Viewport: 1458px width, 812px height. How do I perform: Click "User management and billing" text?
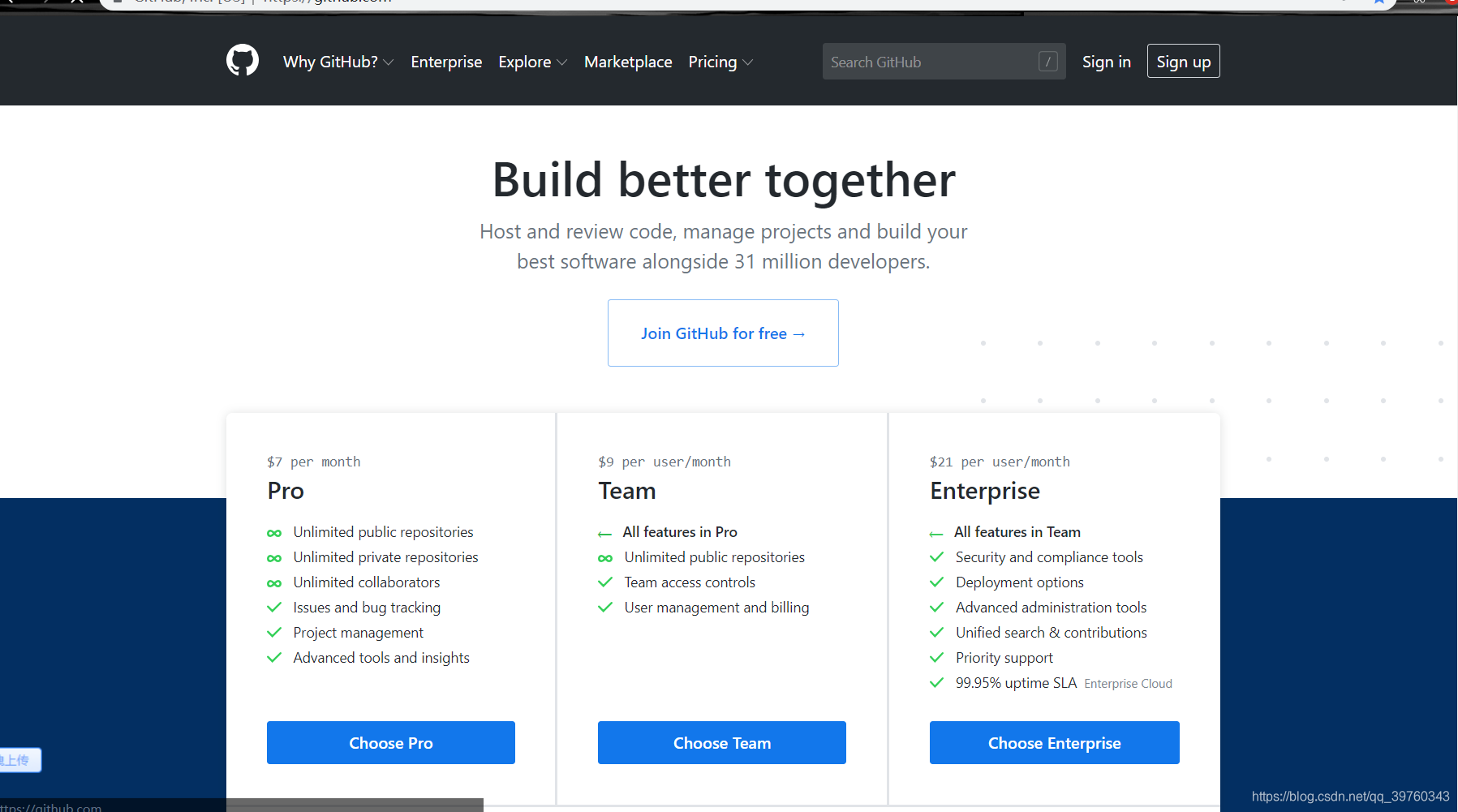coord(716,608)
